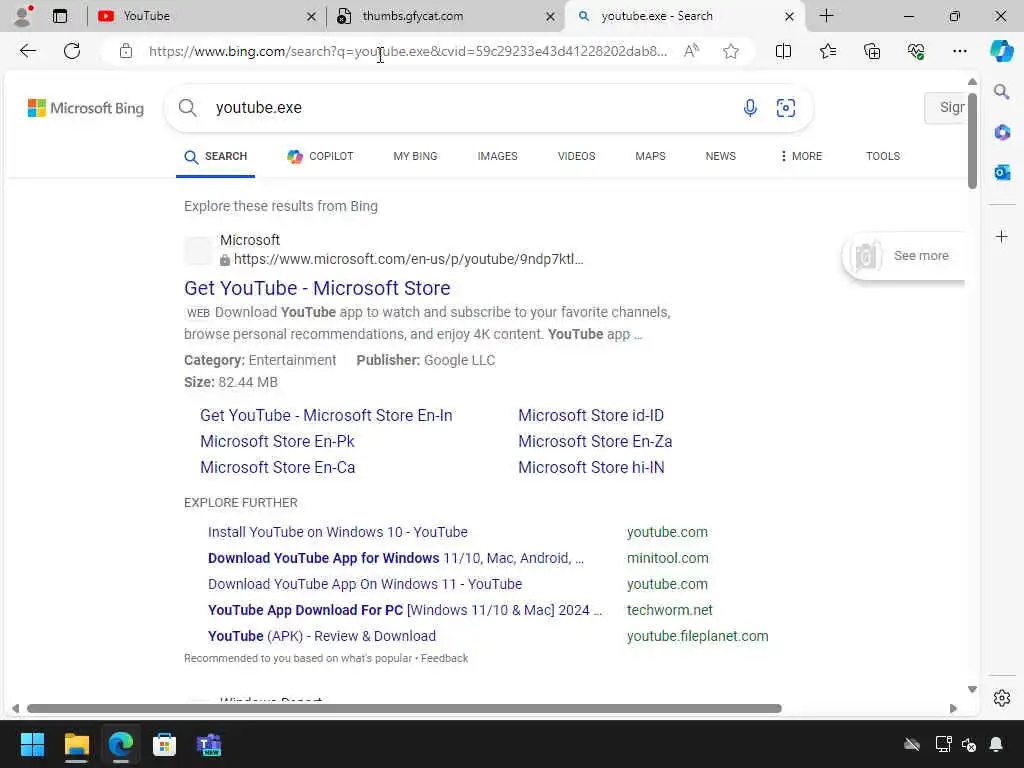Refresh the current page

click(72, 51)
